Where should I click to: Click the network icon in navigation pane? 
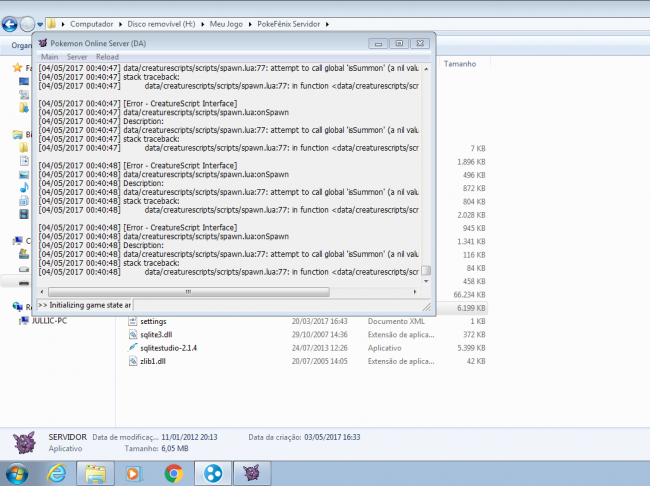click(x=18, y=306)
